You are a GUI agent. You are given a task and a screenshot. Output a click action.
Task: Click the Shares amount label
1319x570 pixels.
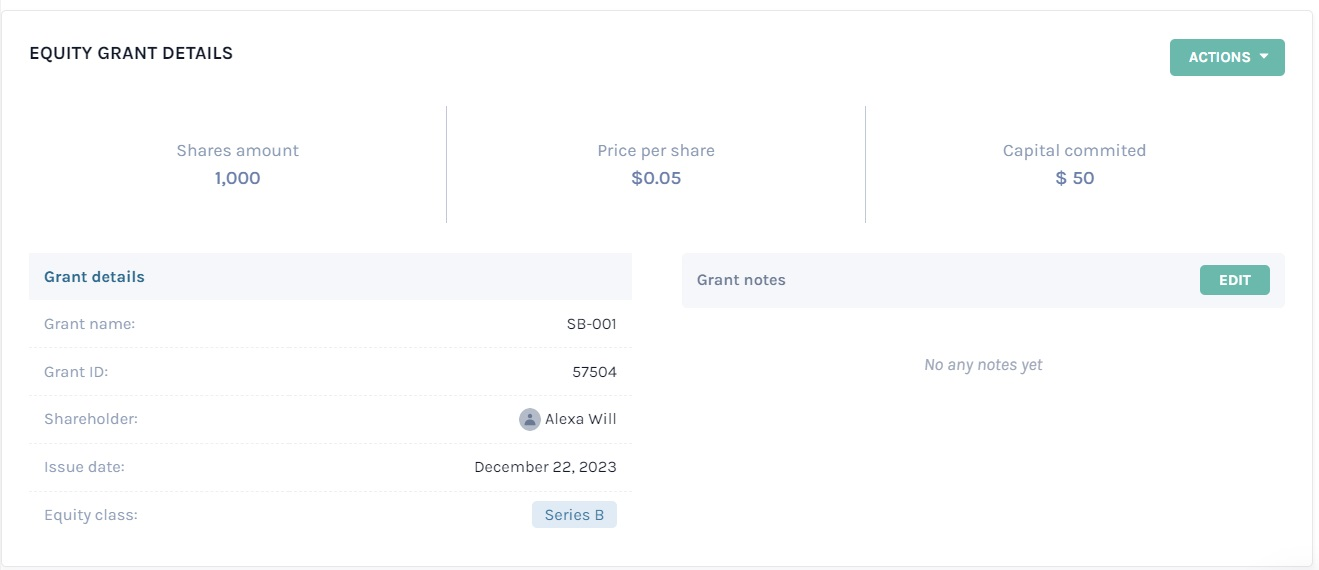pyautogui.click(x=237, y=151)
